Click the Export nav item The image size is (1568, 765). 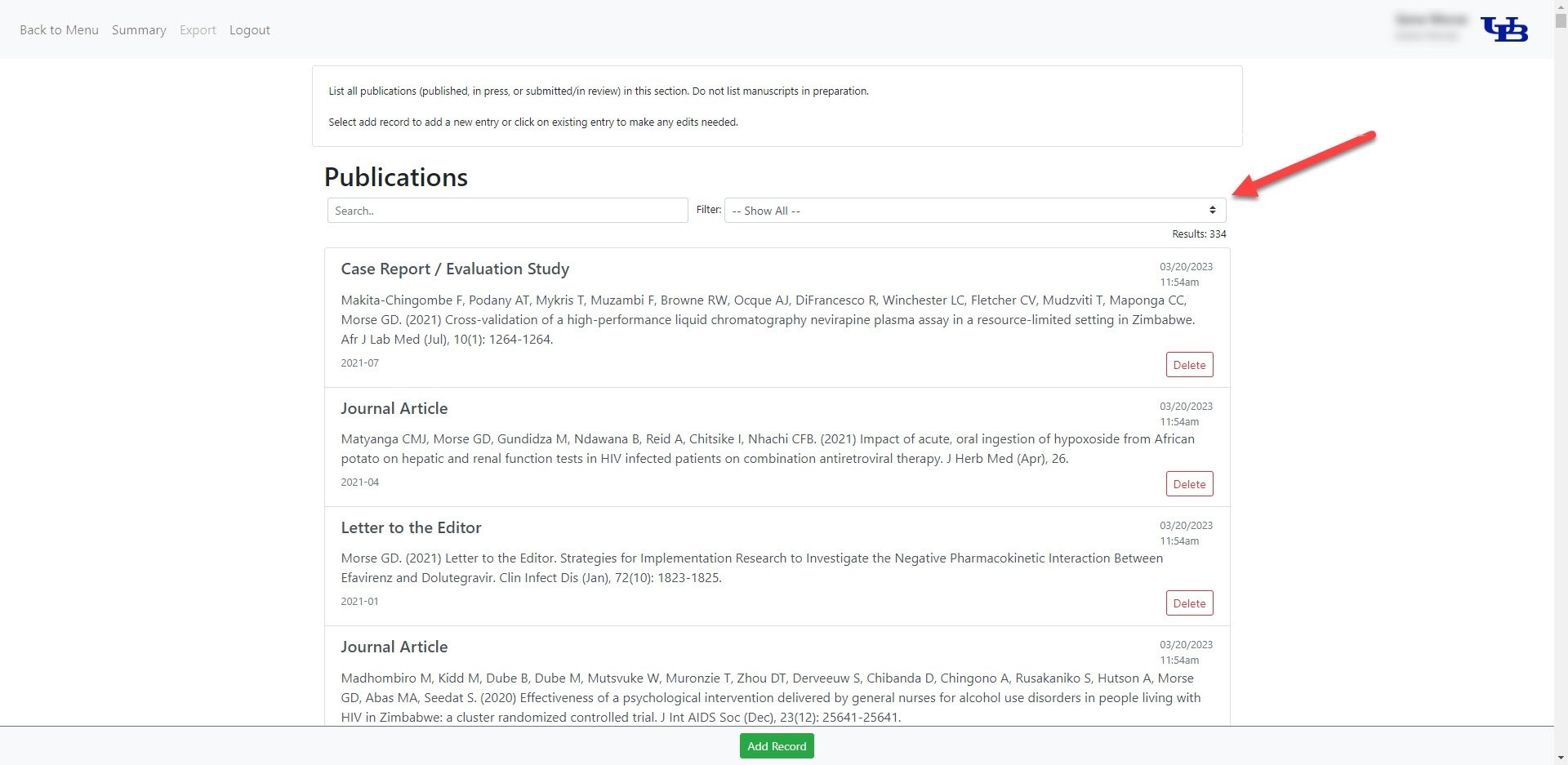198,30
